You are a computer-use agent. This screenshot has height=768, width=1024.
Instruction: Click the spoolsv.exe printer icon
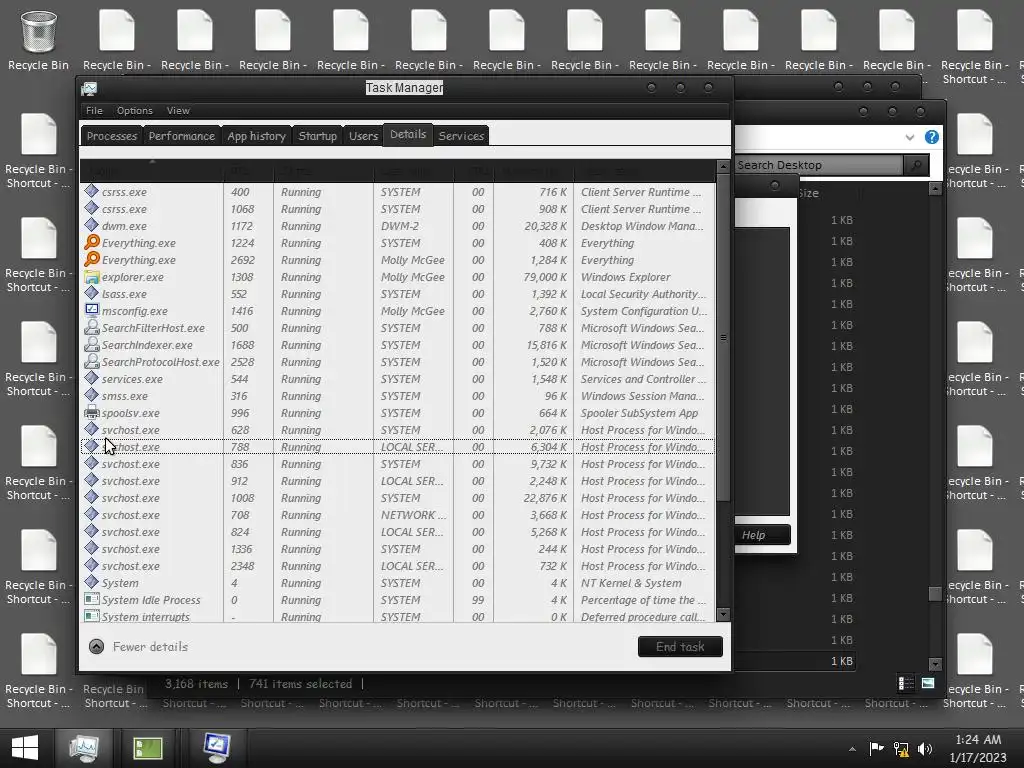click(x=92, y=412)
